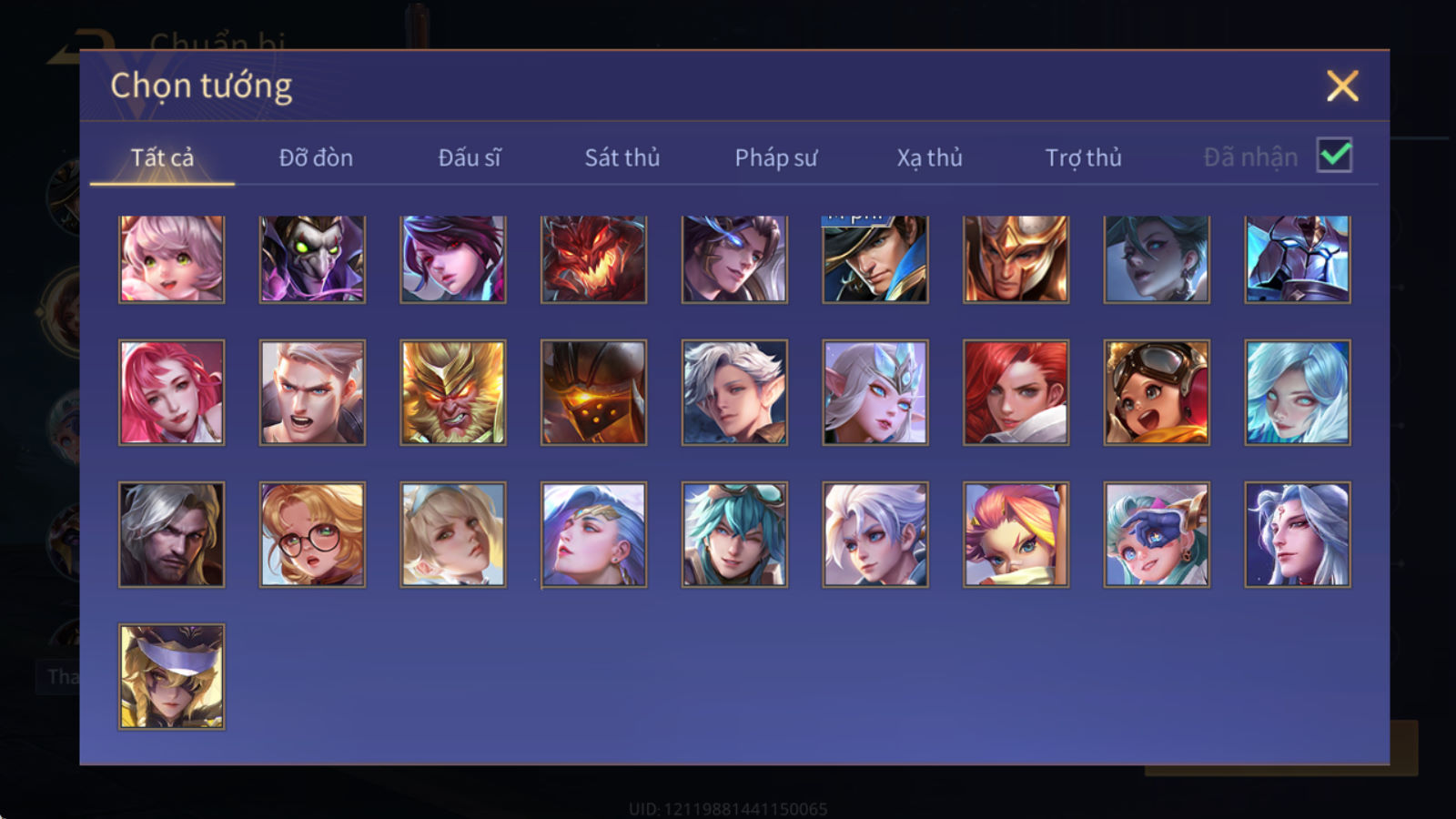
Task: Choose the golden helmet warrior hero
Action: (1016, 258)
